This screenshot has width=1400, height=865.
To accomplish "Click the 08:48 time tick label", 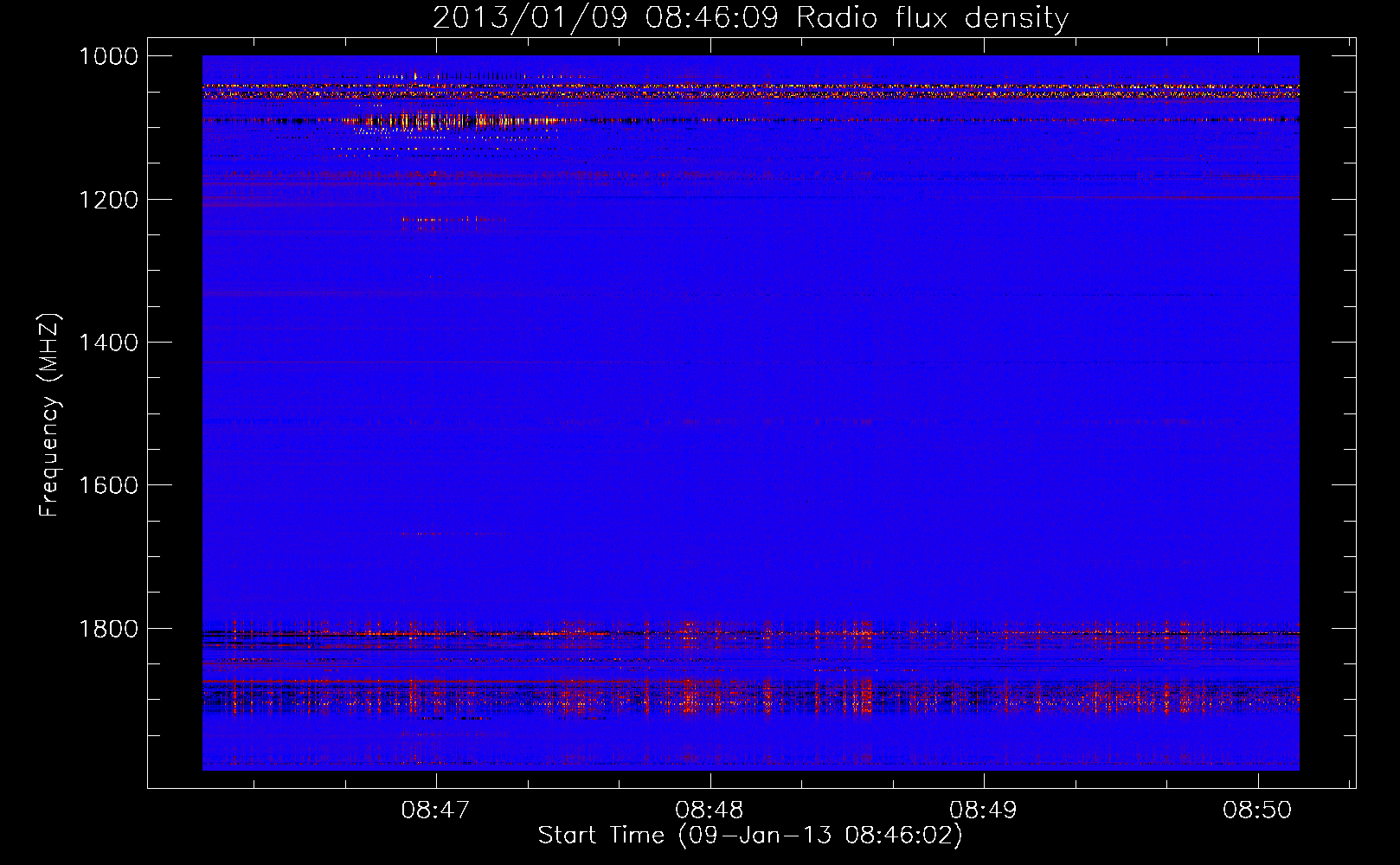I will pyautogui.click(x=710, y=810).
